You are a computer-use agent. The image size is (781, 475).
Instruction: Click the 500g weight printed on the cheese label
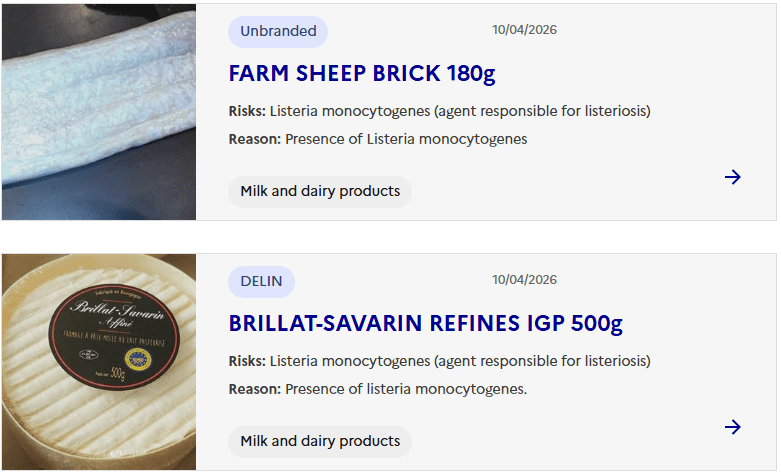[x=118, y=374]
